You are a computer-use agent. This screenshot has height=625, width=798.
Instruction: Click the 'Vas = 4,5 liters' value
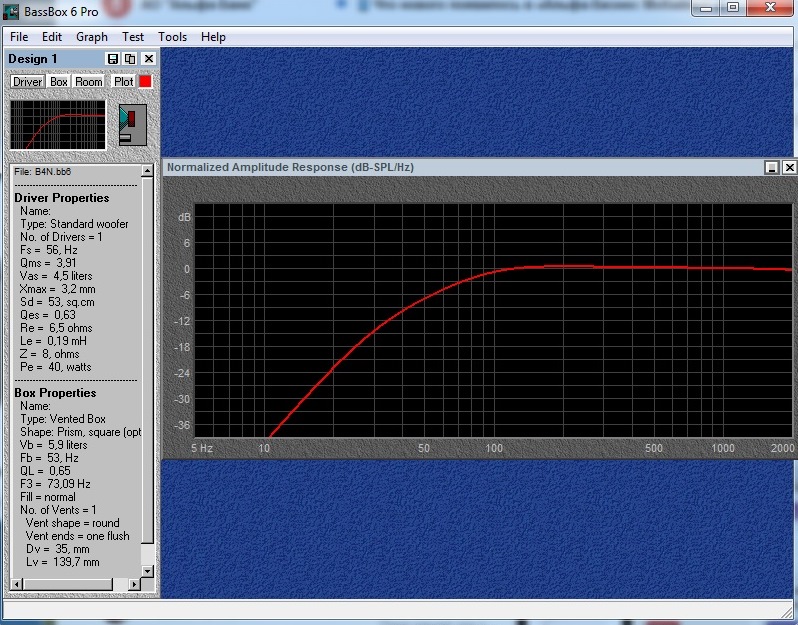[56, 276]
